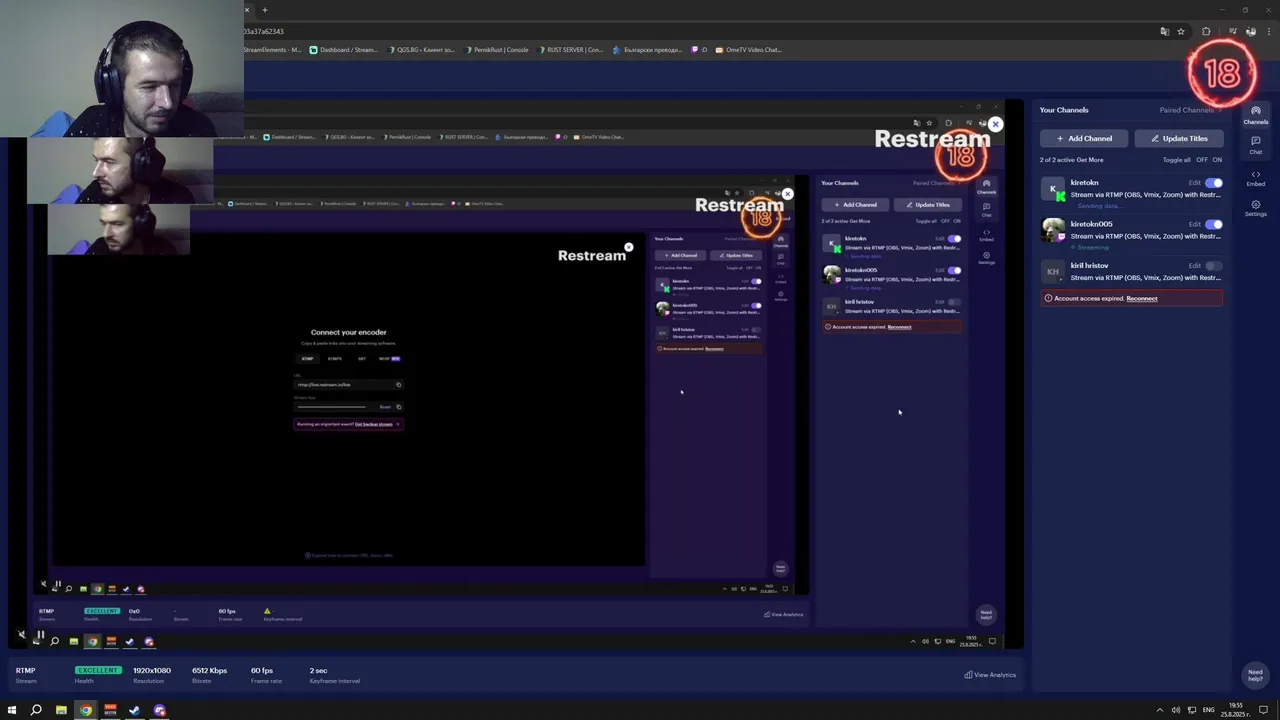This screenshot has height=720, width=1280.
Task: Open the Chrome three-dot menu
Action: [x=1267, y=31]
